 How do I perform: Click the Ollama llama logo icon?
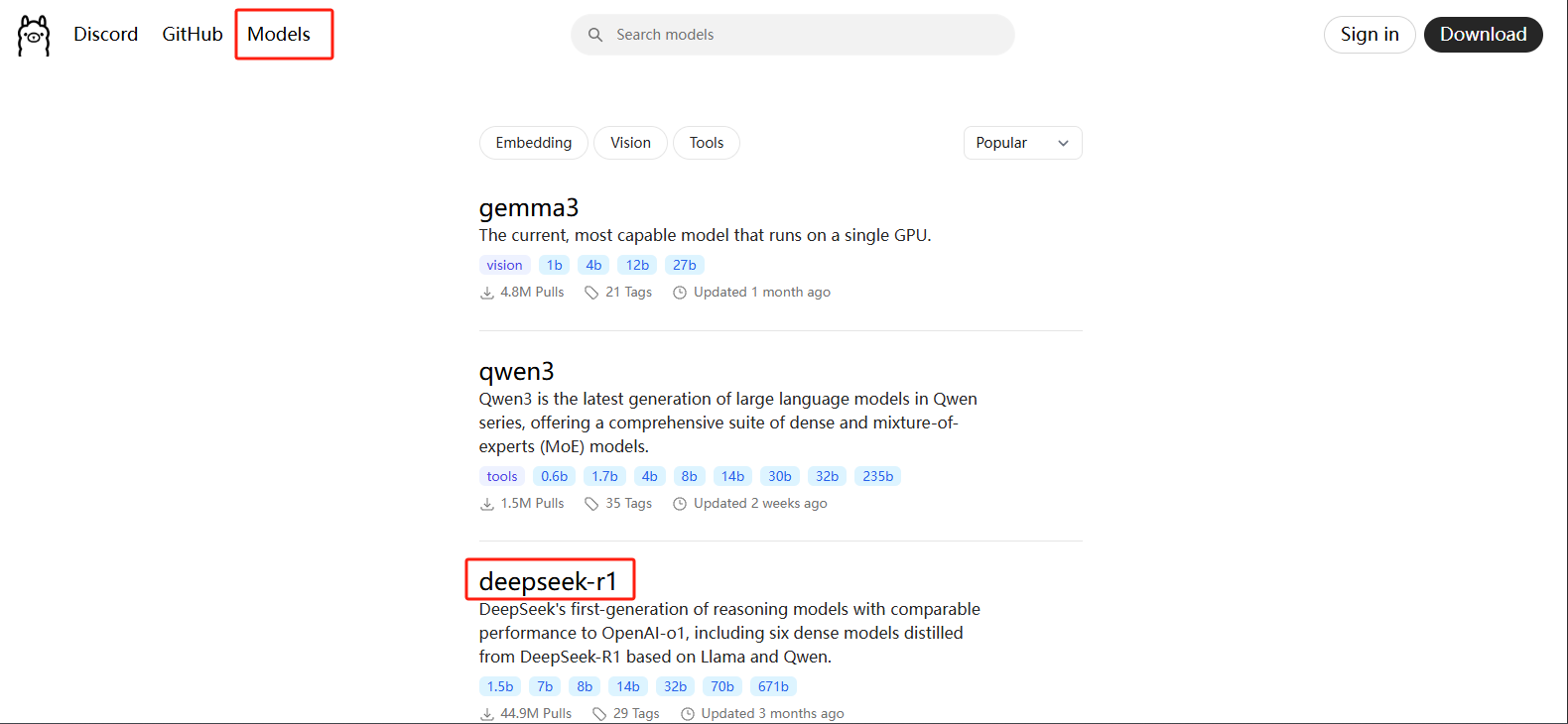click(34, 36)
